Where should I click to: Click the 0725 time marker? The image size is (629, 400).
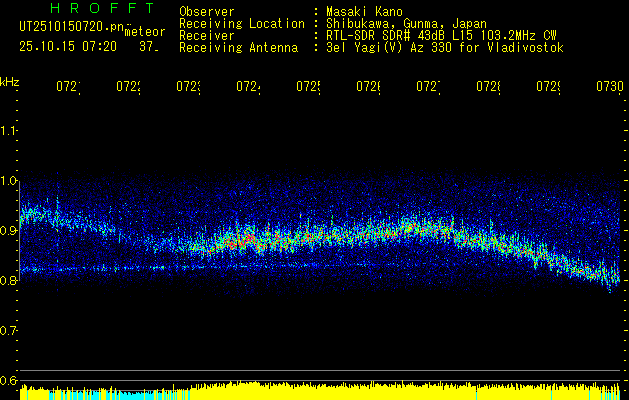(x=308, y=87)
